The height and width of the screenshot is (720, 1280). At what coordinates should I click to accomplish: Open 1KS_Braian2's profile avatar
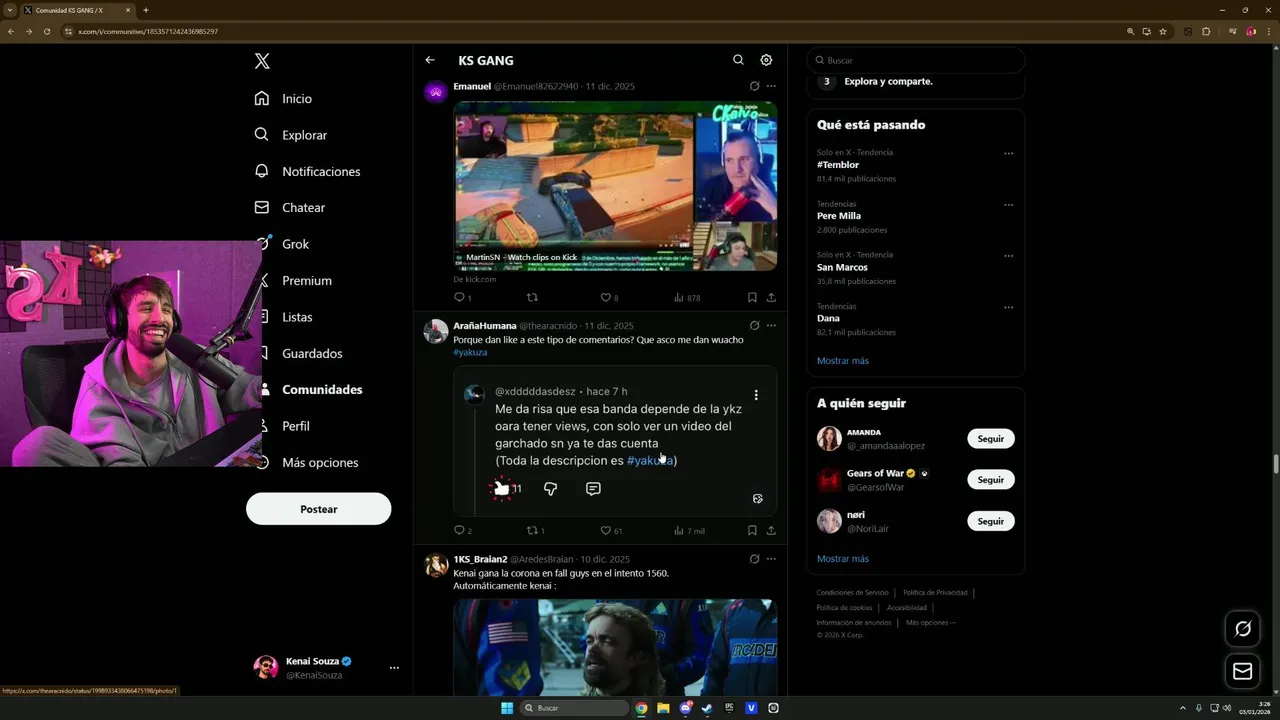436,566
